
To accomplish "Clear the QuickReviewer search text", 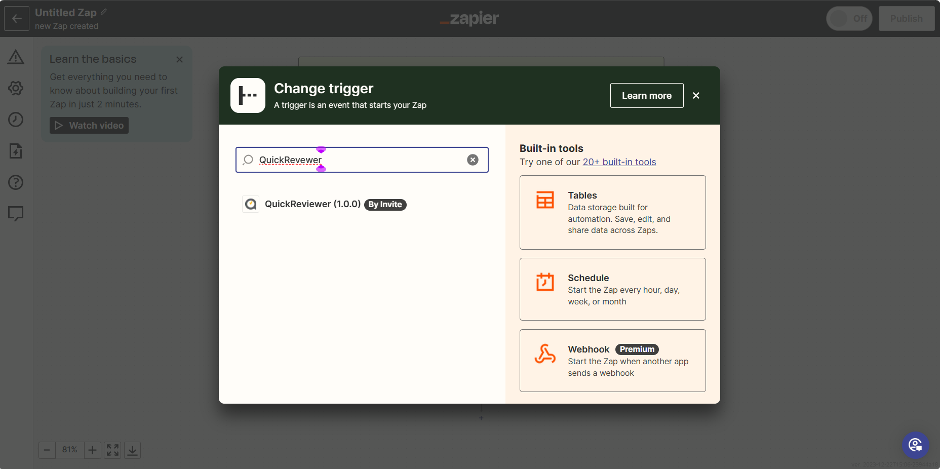I will (473, 160).
